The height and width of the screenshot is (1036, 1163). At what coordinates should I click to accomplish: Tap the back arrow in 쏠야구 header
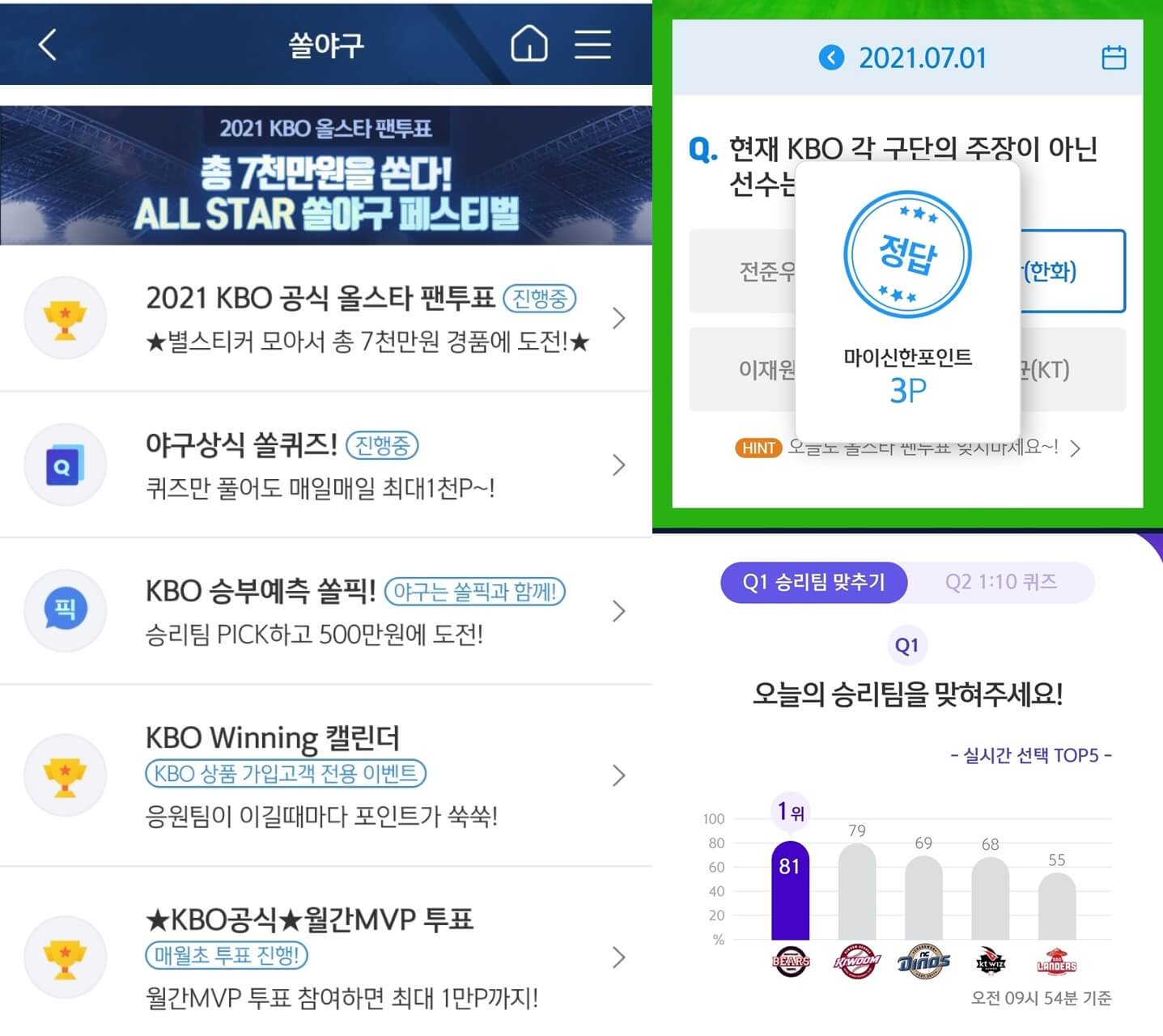point(48,45)
